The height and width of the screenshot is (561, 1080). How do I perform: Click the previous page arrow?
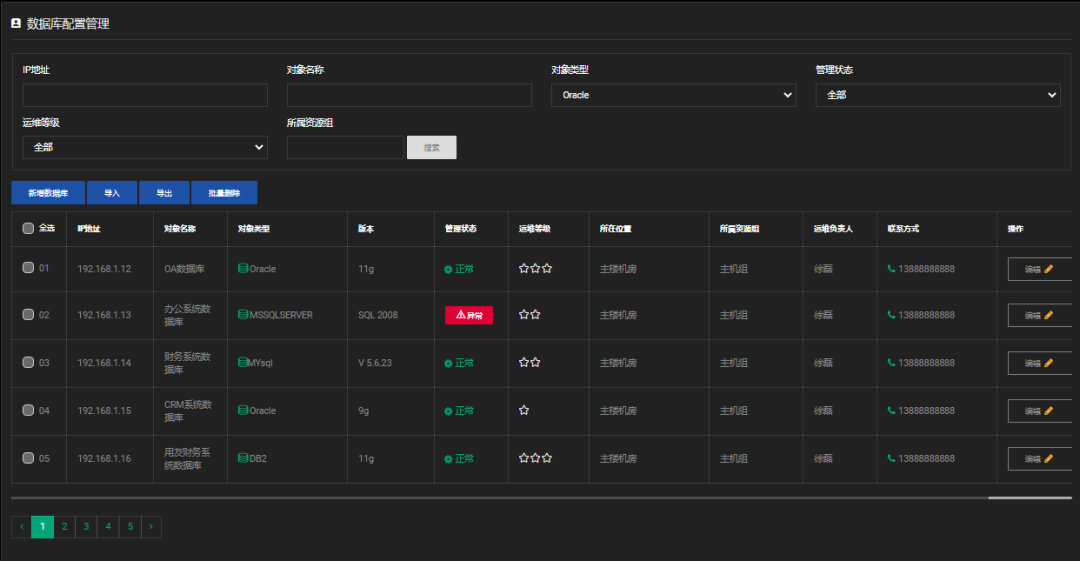point(21,527)
